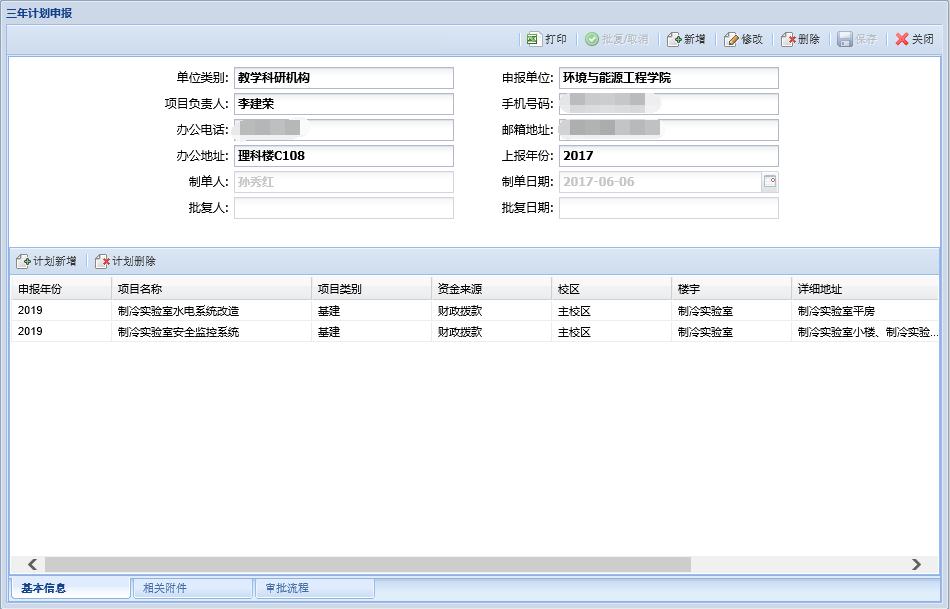950x609 pixels.
Task: Select the 制冷实验室水电系统改造 project row
Action: 178,311
